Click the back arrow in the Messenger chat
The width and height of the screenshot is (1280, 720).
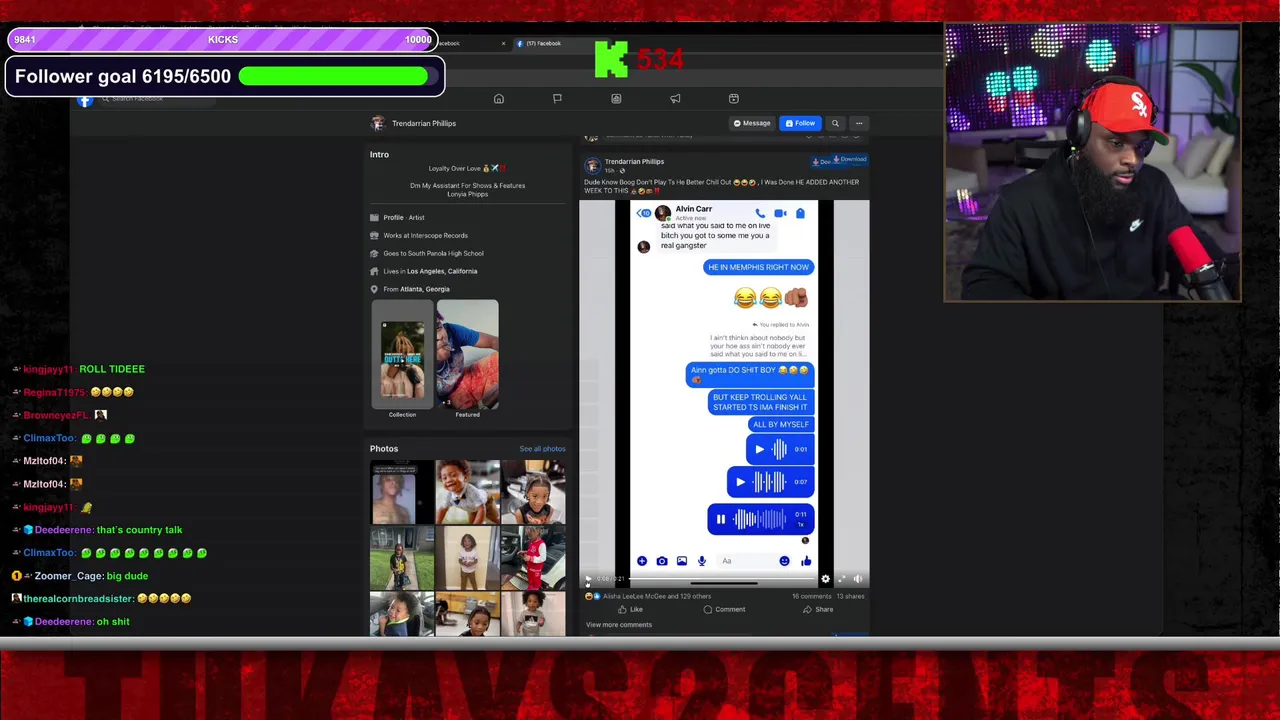pyautogui.click(x=642, y=213)
